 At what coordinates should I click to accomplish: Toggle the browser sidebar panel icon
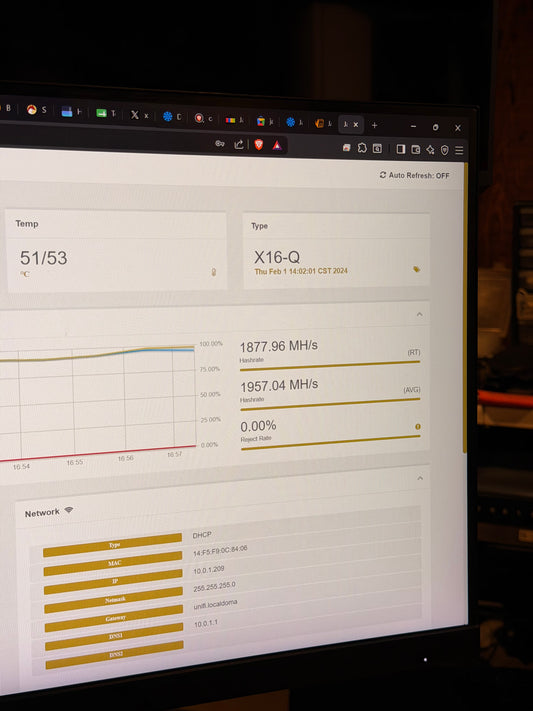point(401,149)
